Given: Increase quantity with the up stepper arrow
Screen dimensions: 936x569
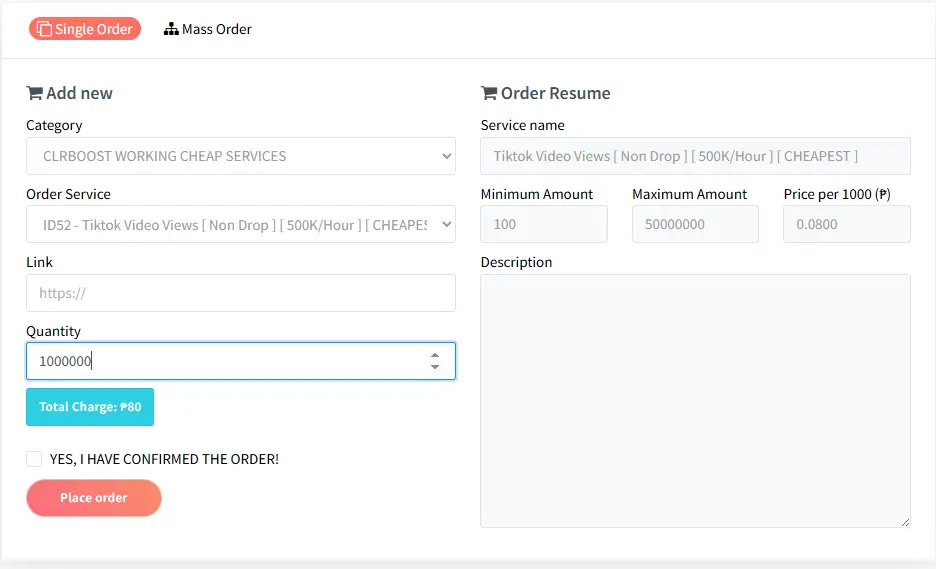Looking at the screenshot, I should pyautogui.click(x=435, y=355).
